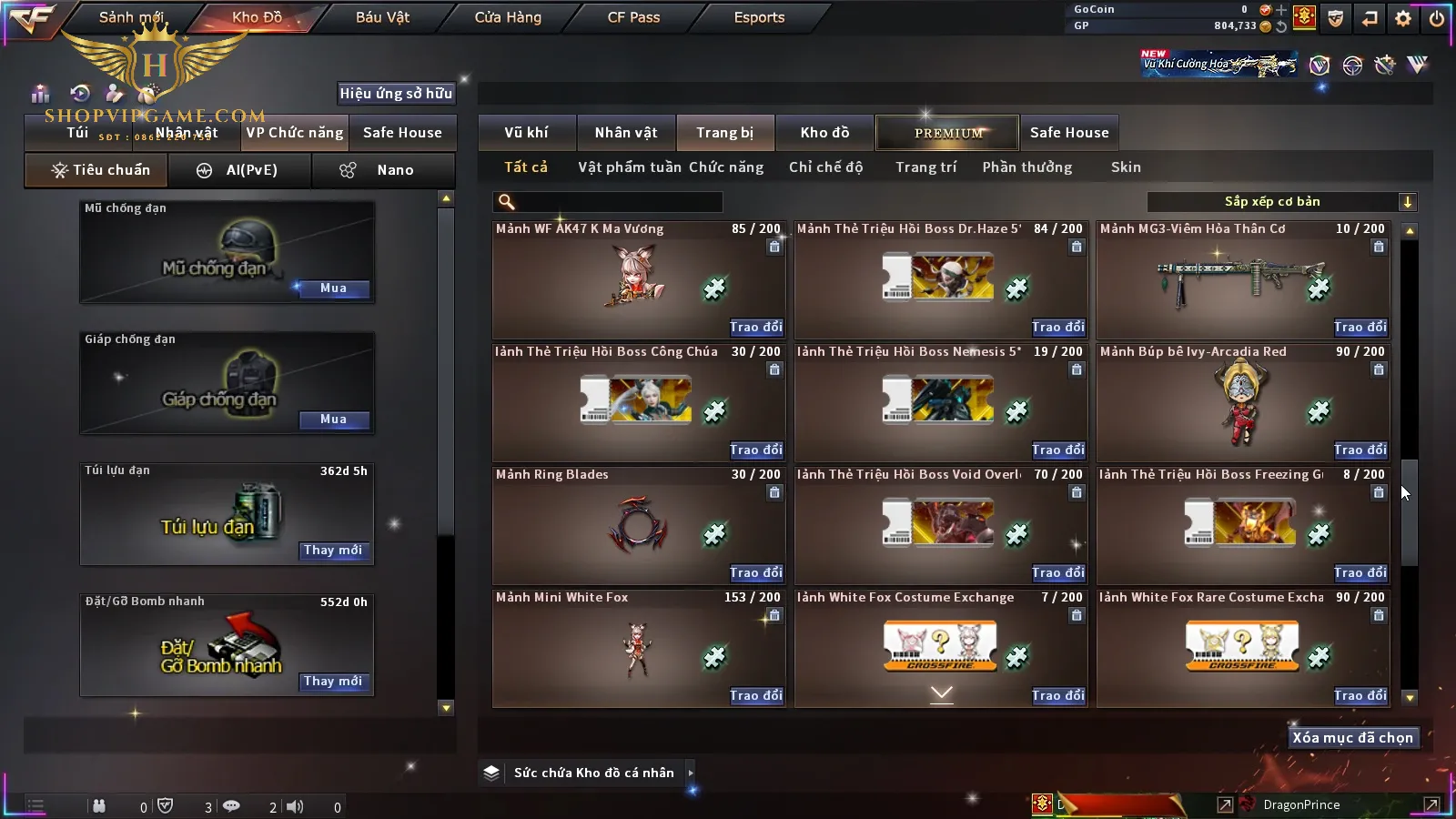
Task: Open the speech bubble chat icon
Action: (x=232, y=805)
